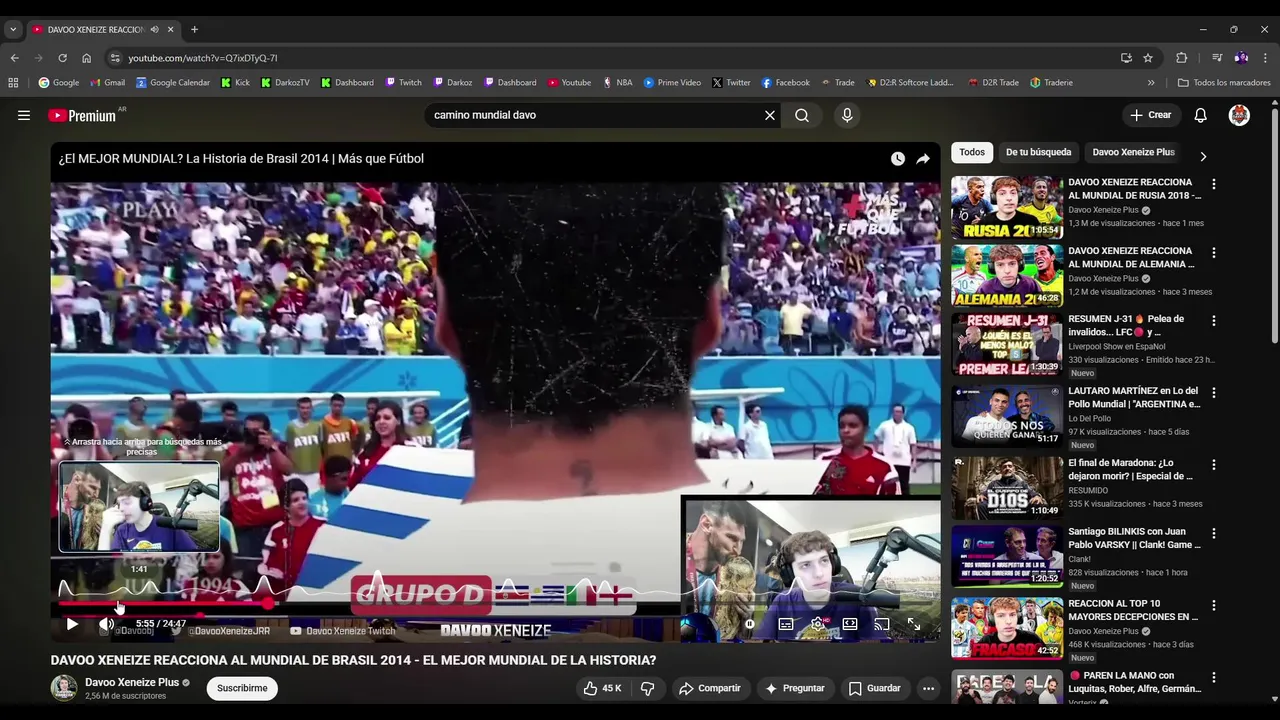Save video with Guardar button
1280x720 pixels.
pos(875,688)
